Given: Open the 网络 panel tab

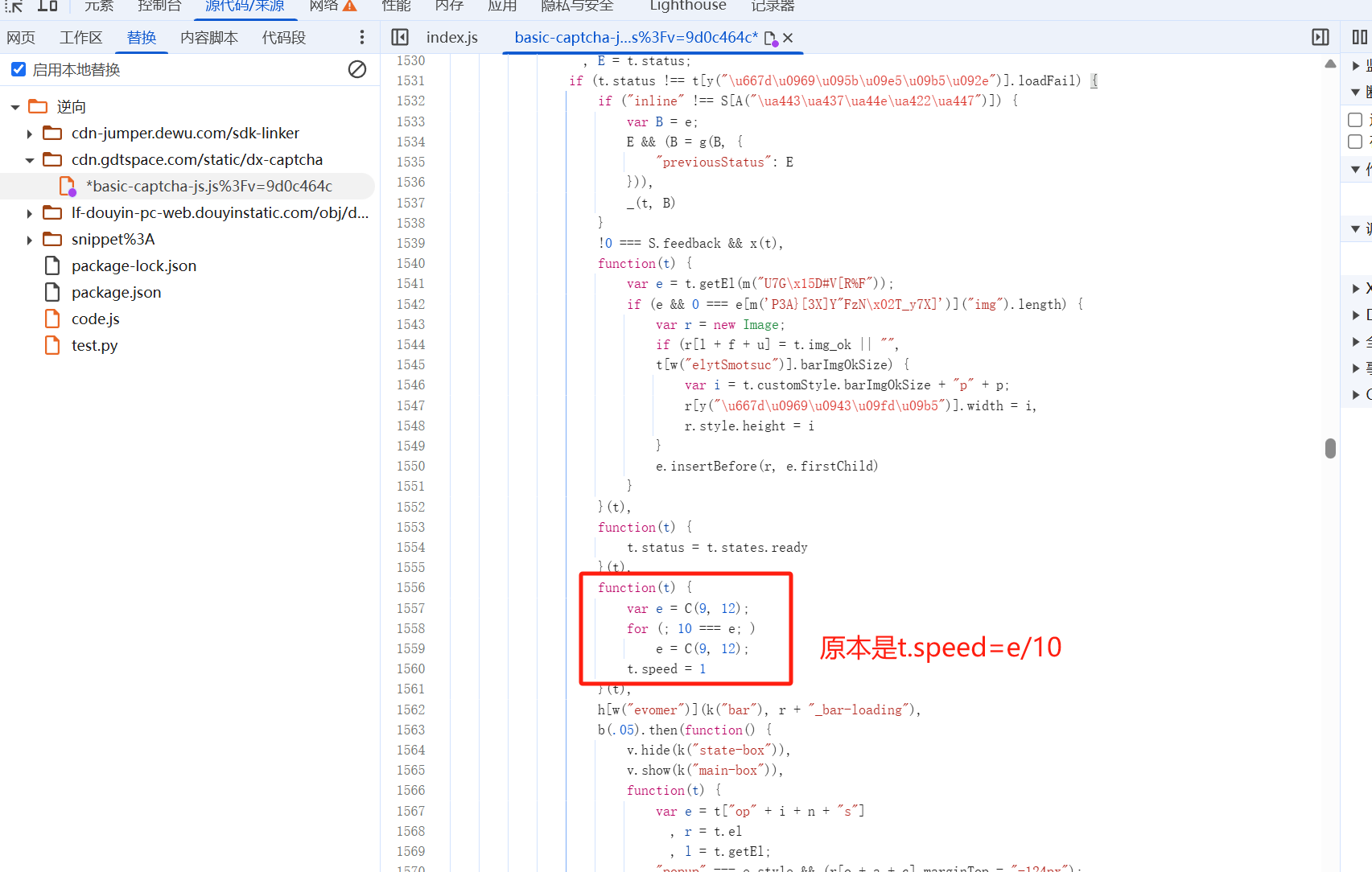Looking at the screenshot, I should [323, 6].
